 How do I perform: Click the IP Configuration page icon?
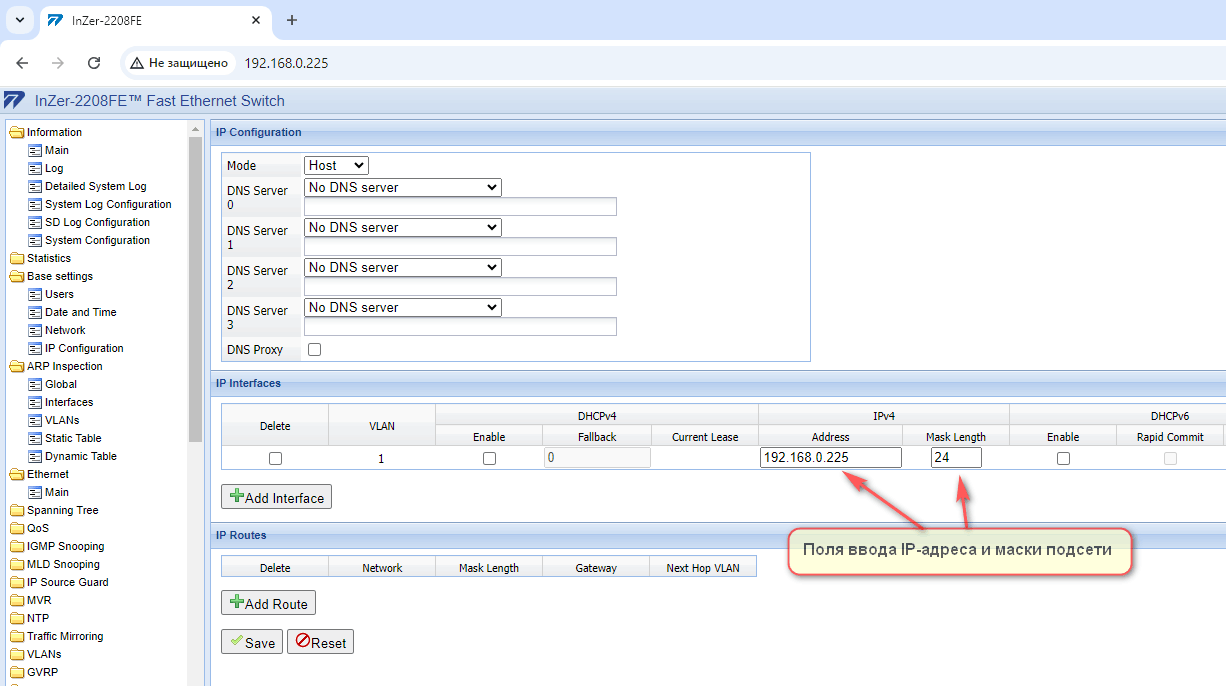tap(35, 348)
